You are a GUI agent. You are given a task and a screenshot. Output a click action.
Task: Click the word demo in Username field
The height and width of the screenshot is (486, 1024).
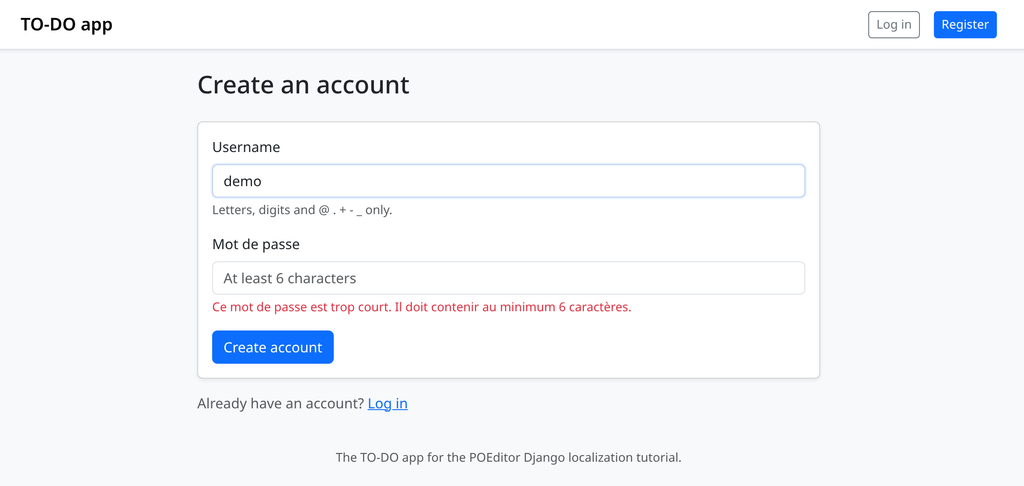tap(242, 181)
